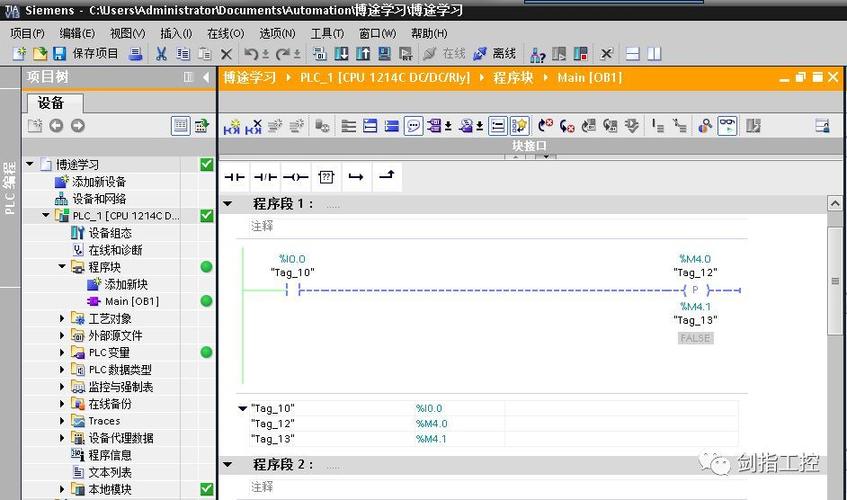Open the 视图(V) menu
This screenshot has width=847, height=500.
coord(127,33)
